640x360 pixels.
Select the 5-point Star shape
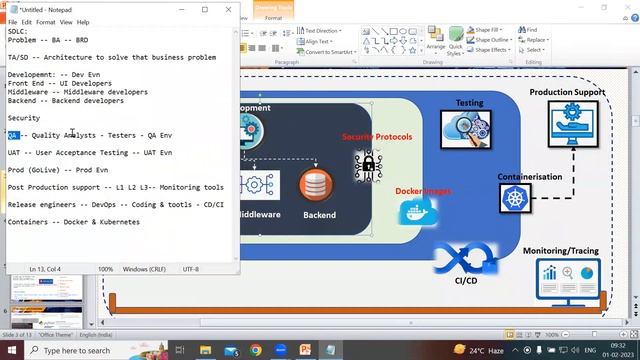413,50
